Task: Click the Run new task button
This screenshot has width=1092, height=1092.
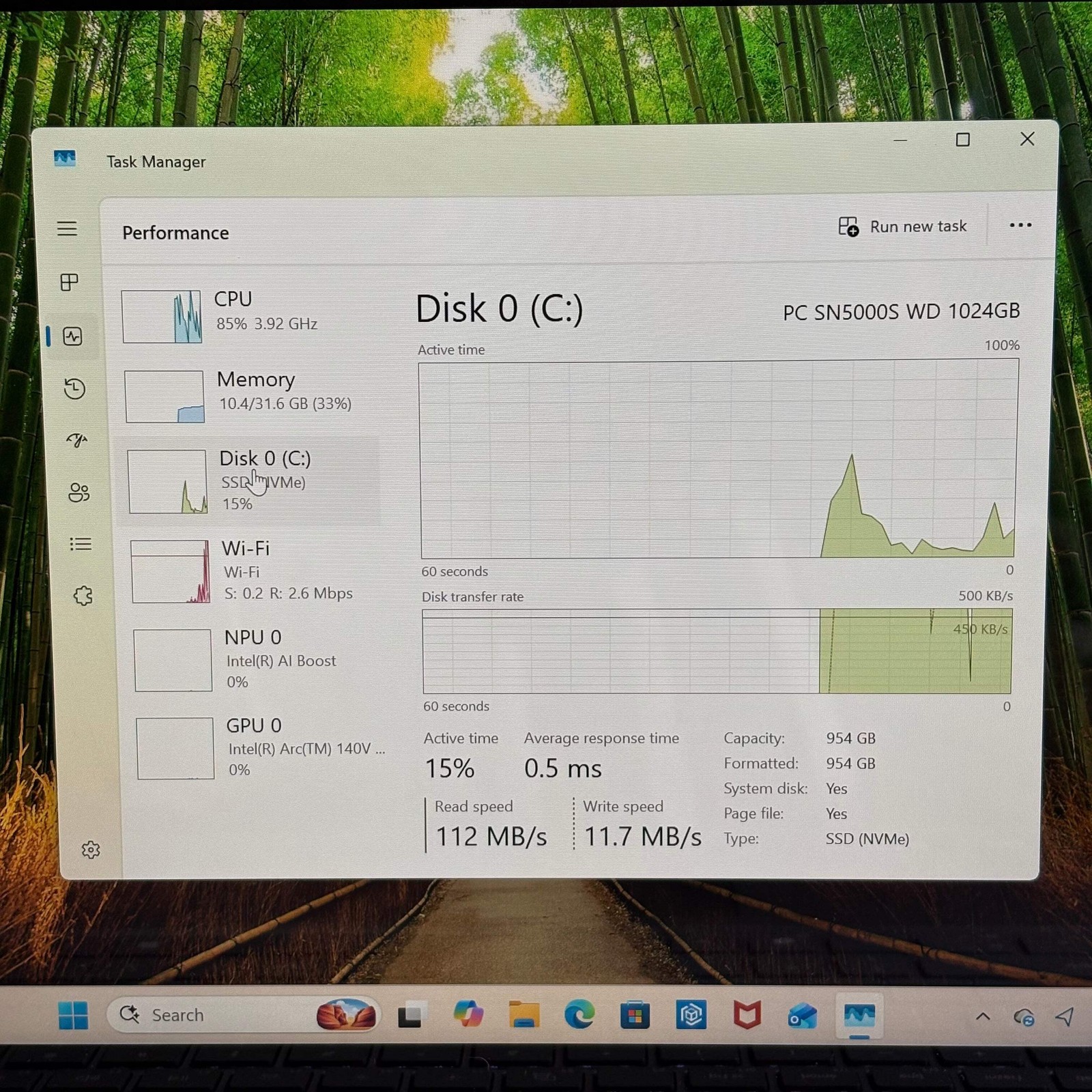Action: point(902,227)
